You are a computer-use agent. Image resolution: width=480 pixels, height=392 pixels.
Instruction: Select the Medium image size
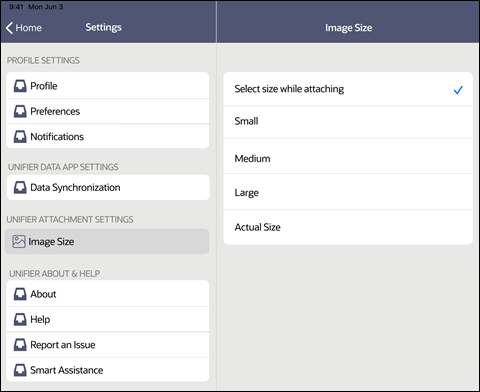tap(348, 156)
